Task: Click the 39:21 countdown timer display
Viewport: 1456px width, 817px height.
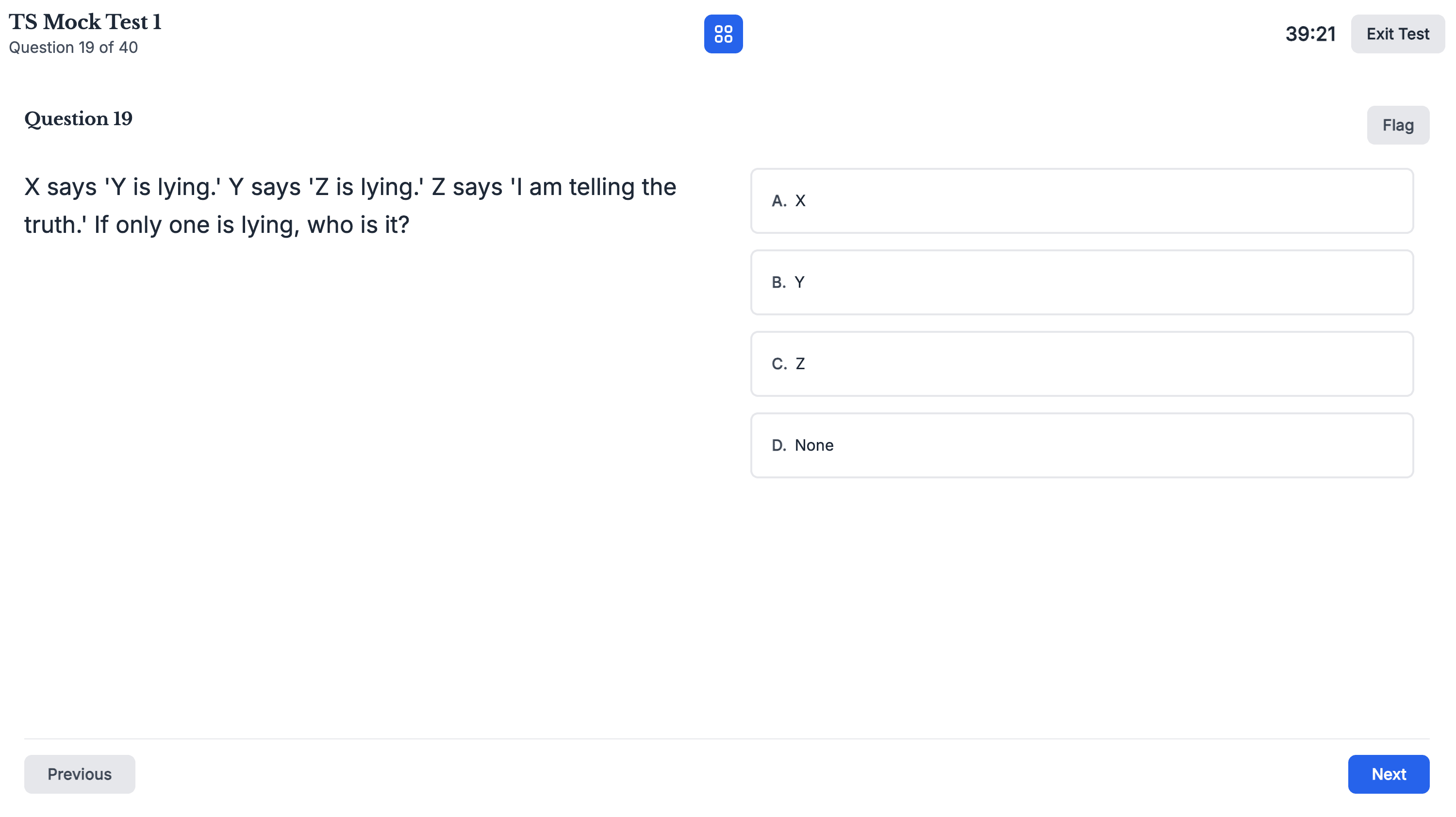Action: (1310, 34)
